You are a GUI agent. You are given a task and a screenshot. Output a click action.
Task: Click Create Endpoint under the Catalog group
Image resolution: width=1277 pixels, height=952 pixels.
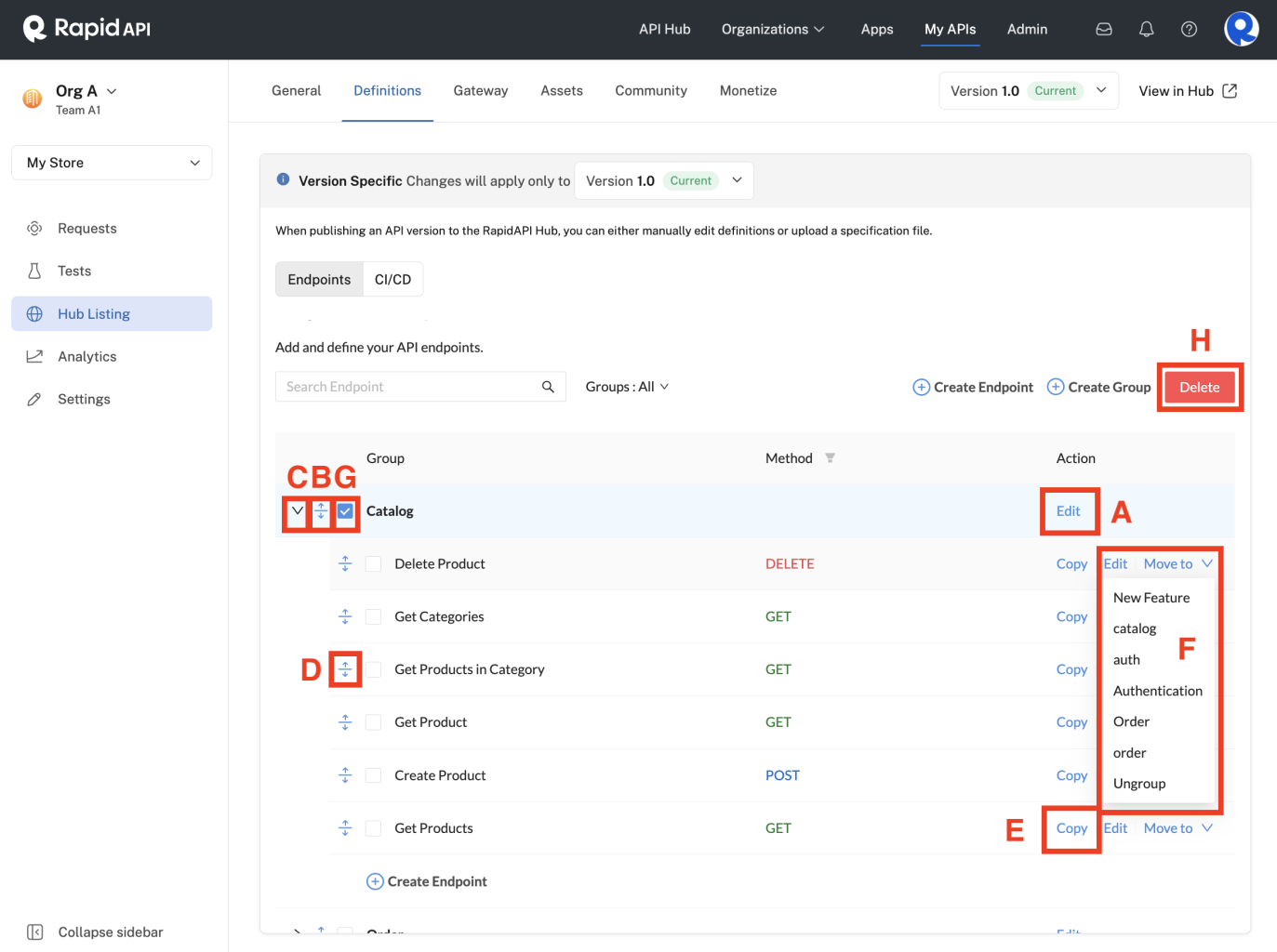[427, 881]
